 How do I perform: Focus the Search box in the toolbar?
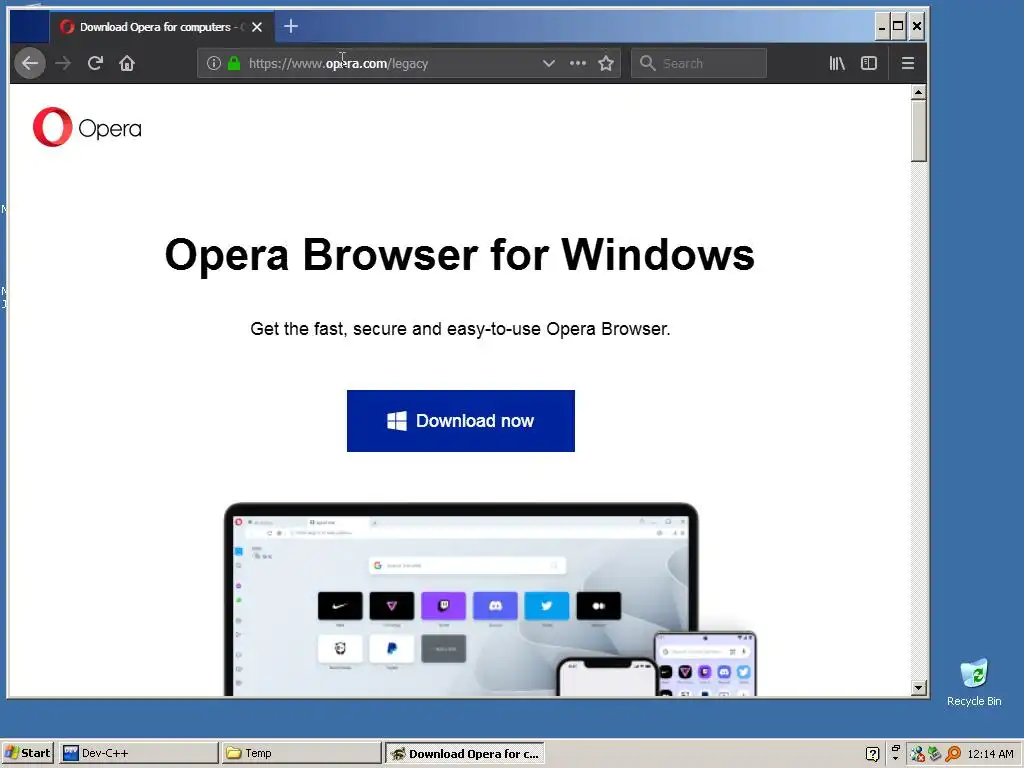pos(699,63)
